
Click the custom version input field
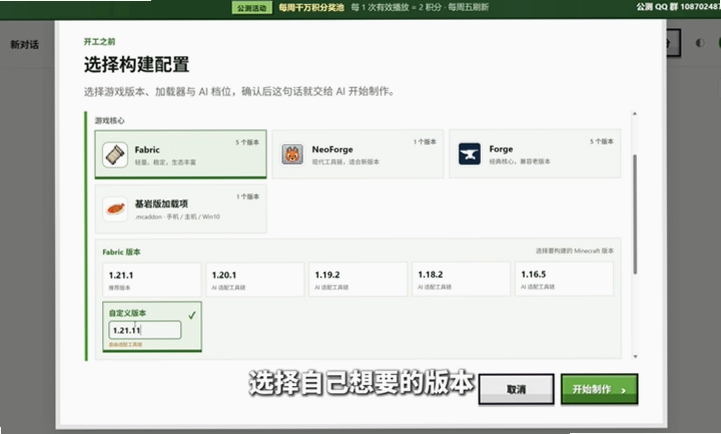coord(145,330)
